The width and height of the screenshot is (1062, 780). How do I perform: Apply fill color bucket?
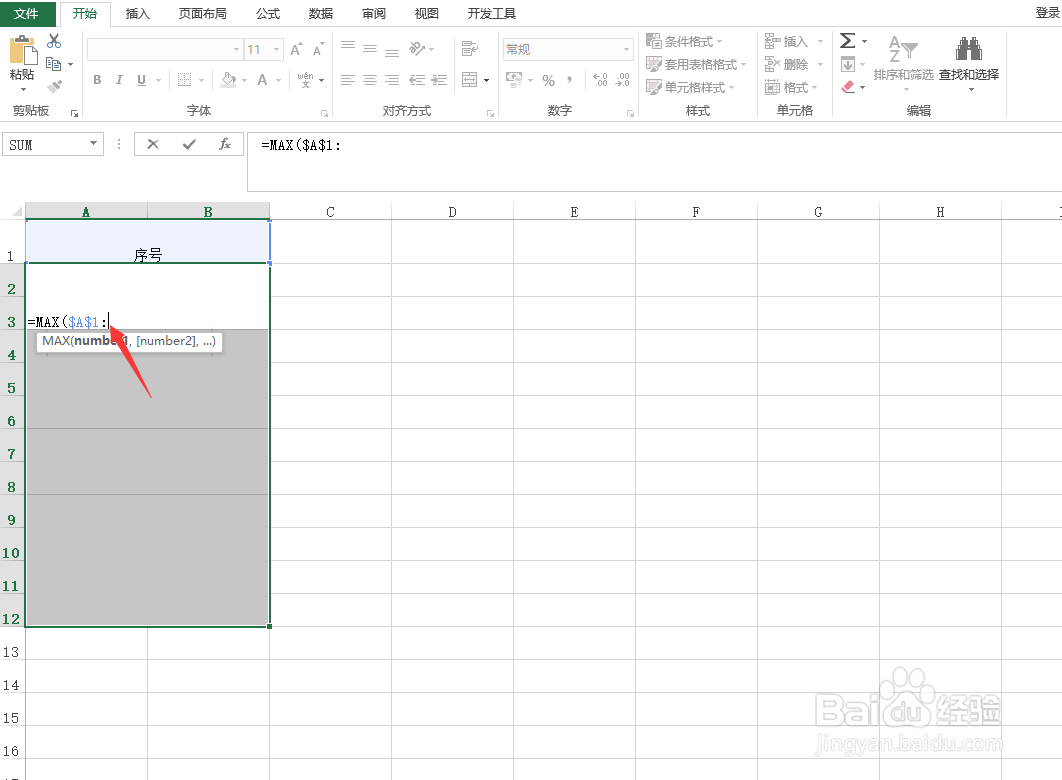(229, 80)
